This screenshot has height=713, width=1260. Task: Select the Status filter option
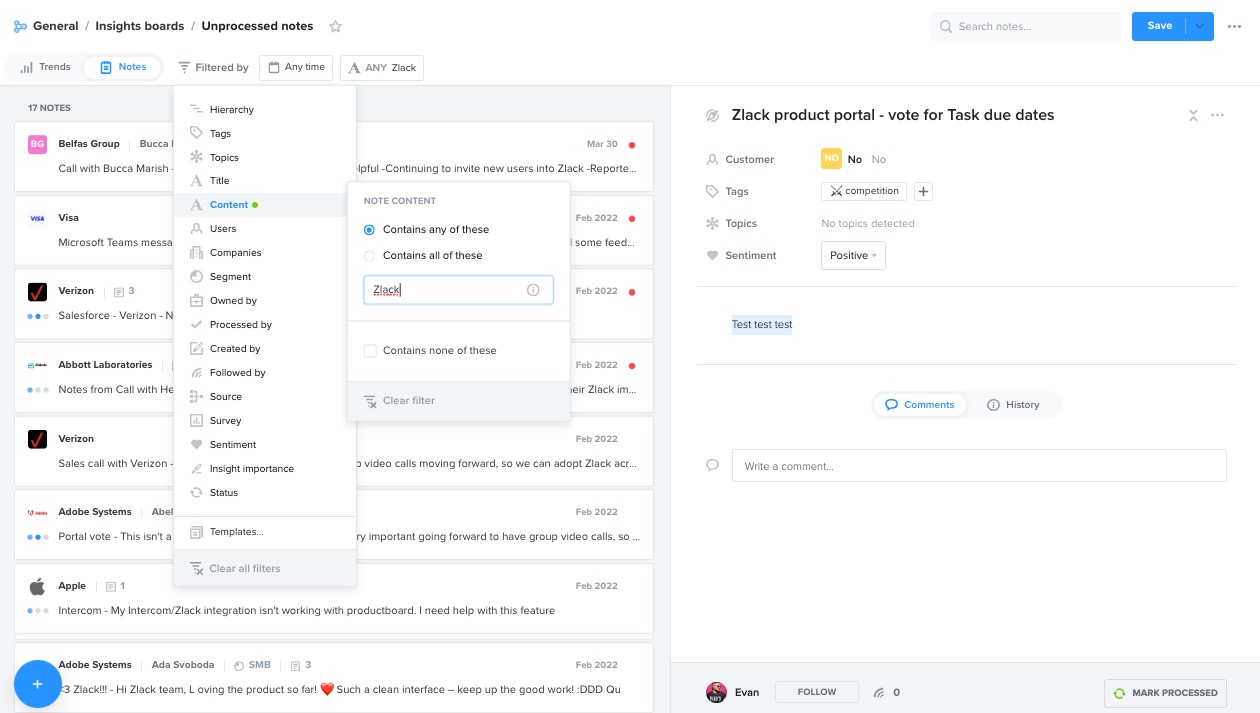coord(264,492)
